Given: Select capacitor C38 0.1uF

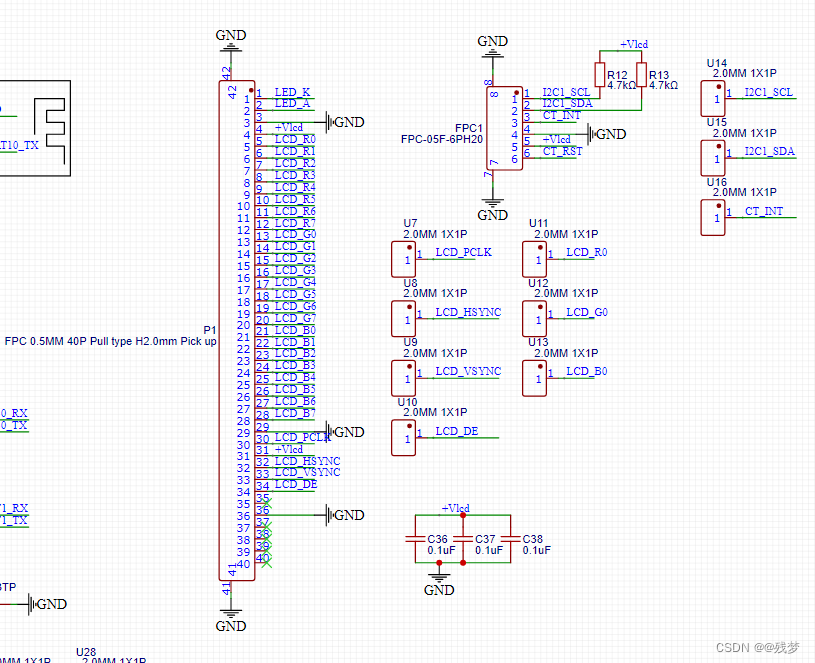Looking at the screenshot, I should coord(510,538).
